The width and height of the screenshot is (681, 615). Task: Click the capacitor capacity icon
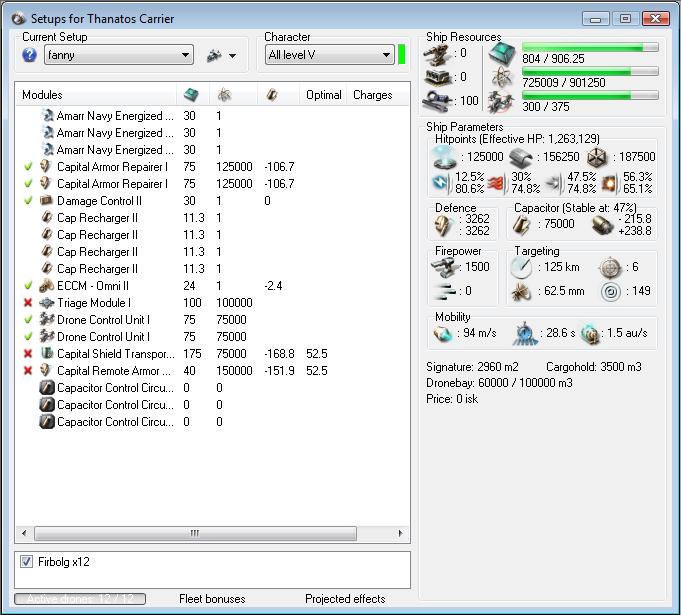521,225
